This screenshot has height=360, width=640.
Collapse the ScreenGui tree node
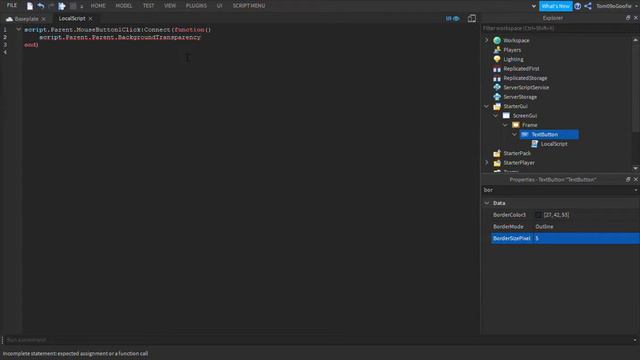[496, 116]
